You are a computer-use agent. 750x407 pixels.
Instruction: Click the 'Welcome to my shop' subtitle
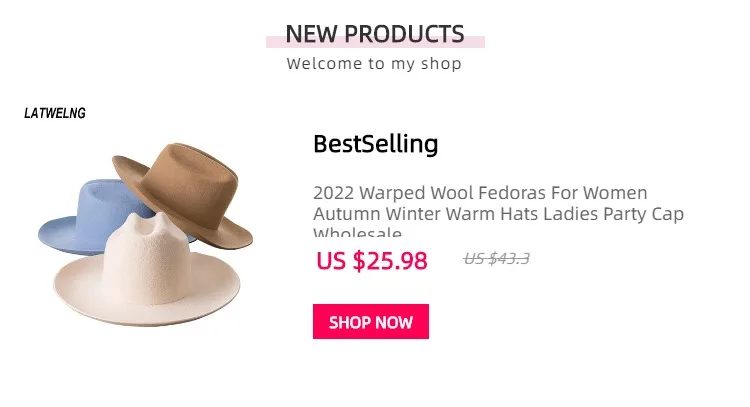374,64
